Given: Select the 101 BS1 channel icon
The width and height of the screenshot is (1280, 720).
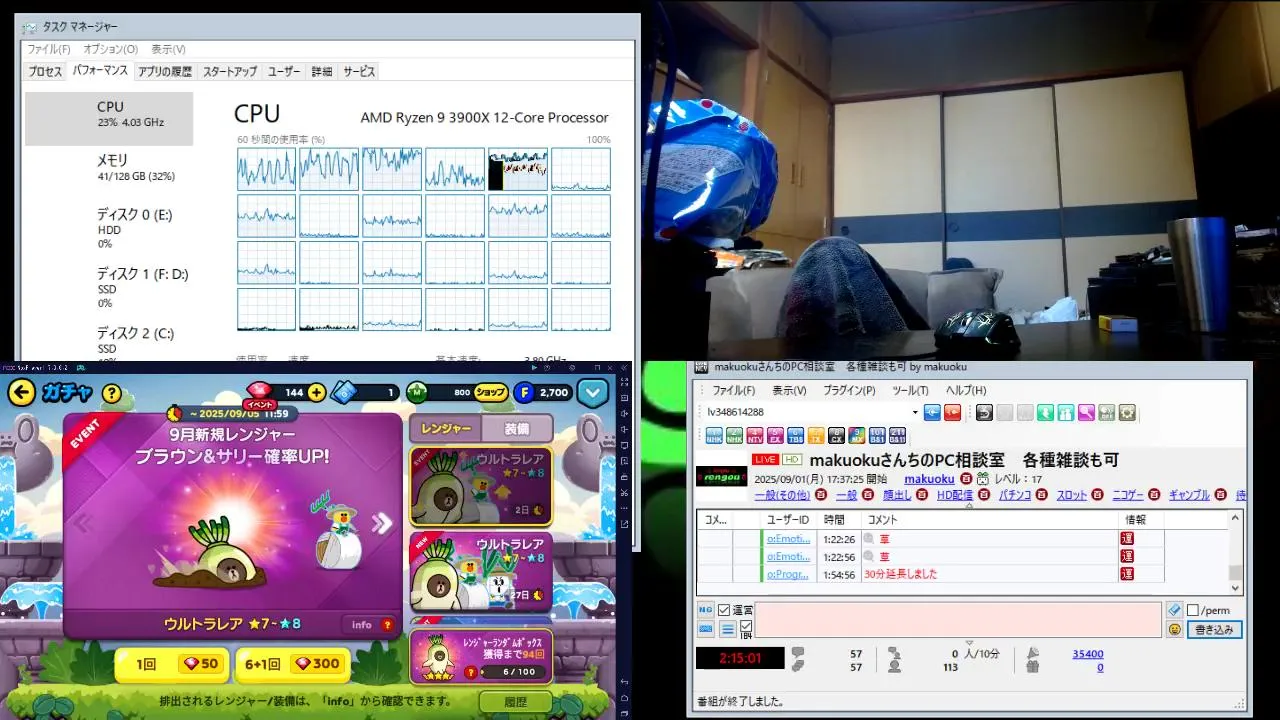Looking at the screenshot, I should [x=877, y=436].
